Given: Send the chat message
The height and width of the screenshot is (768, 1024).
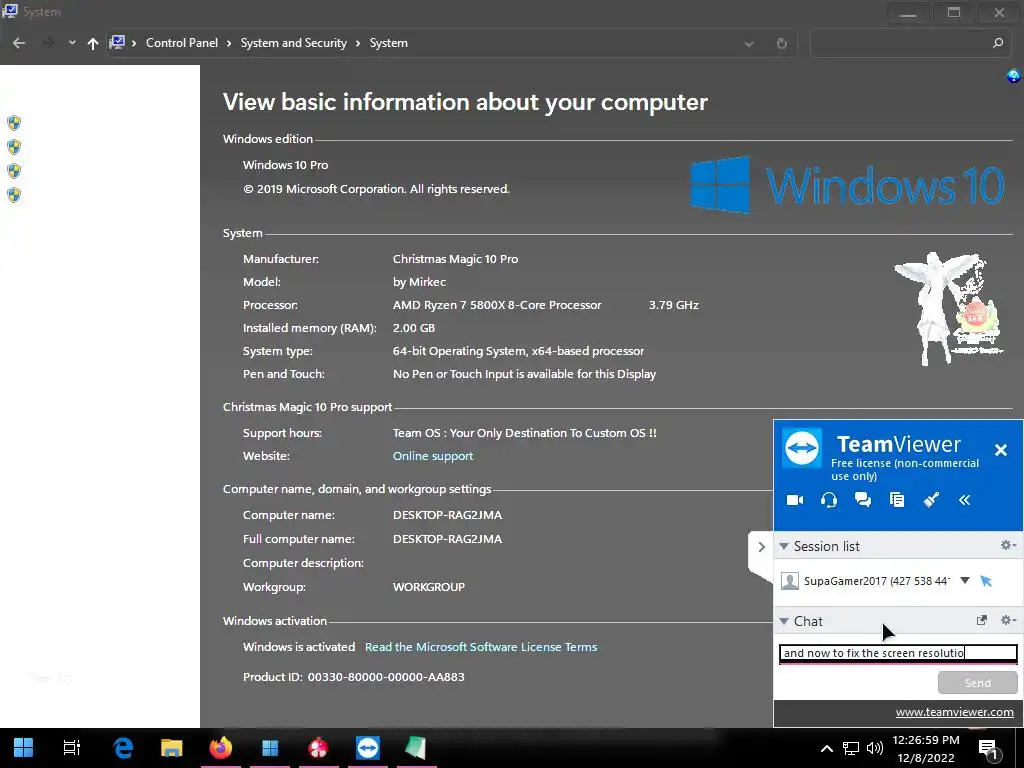Looking at the screenshot, I should click(978, 683).
